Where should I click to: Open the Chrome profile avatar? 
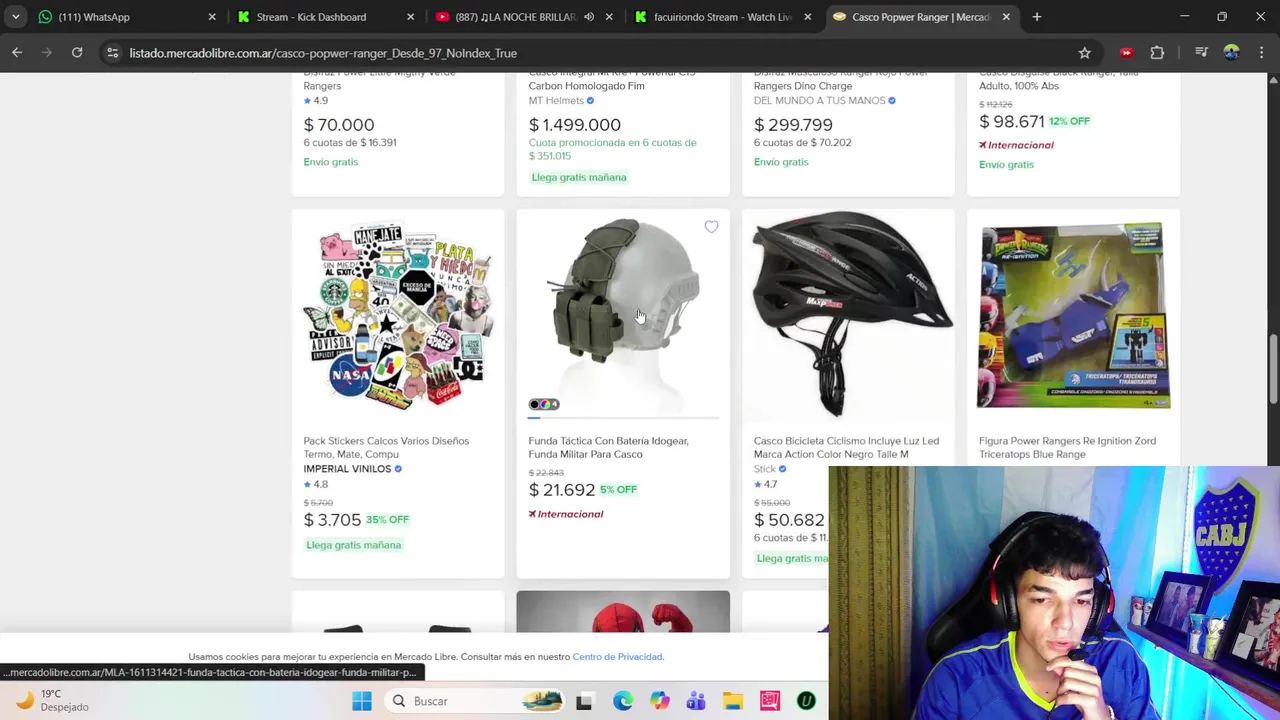pyautogui.click(x=1231, y=53)
